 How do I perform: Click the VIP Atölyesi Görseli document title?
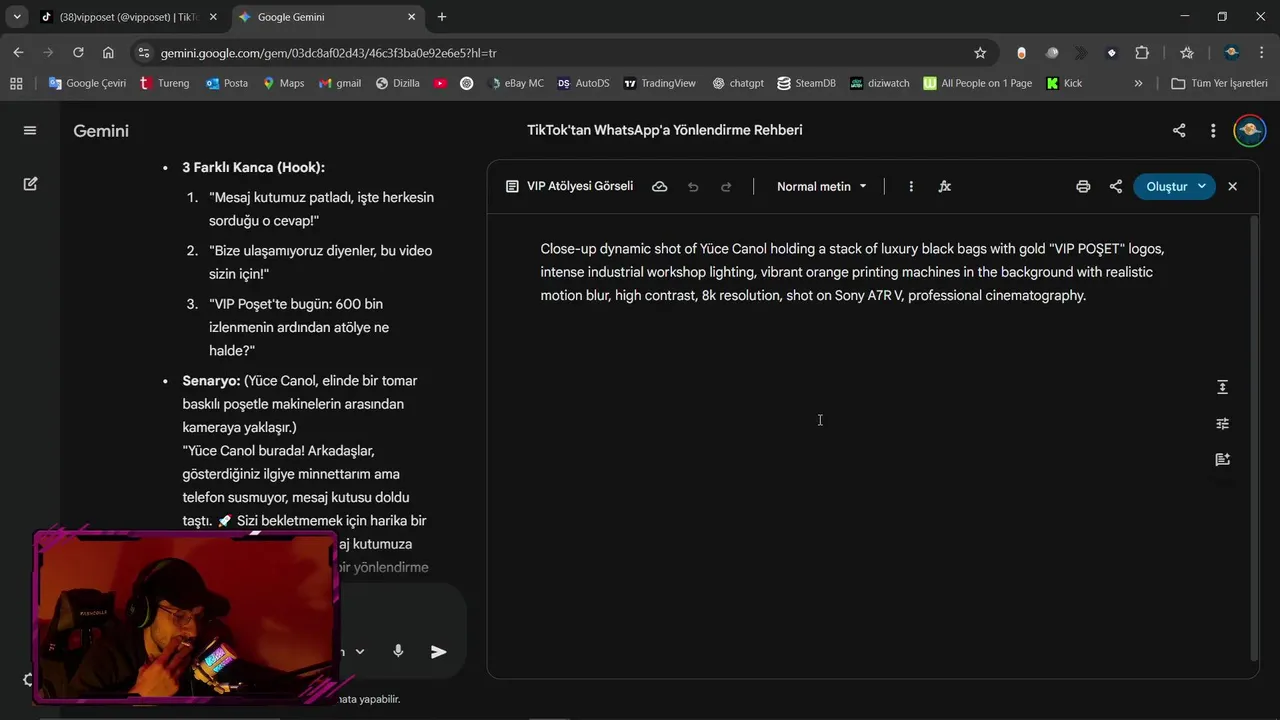580,186
